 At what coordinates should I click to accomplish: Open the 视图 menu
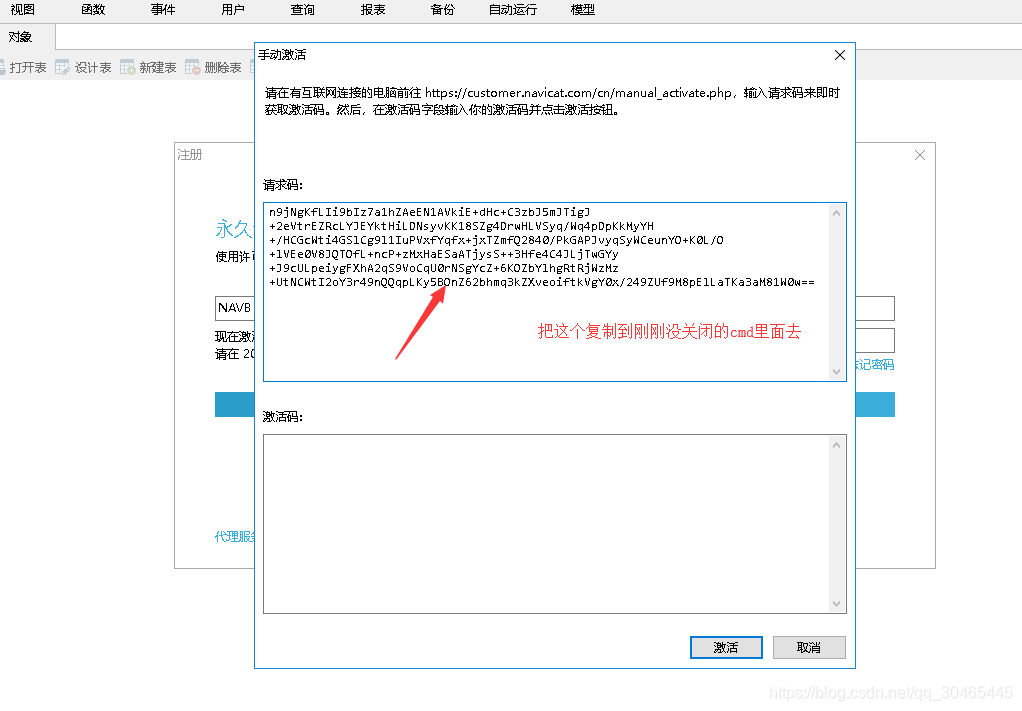pos(23,10)
